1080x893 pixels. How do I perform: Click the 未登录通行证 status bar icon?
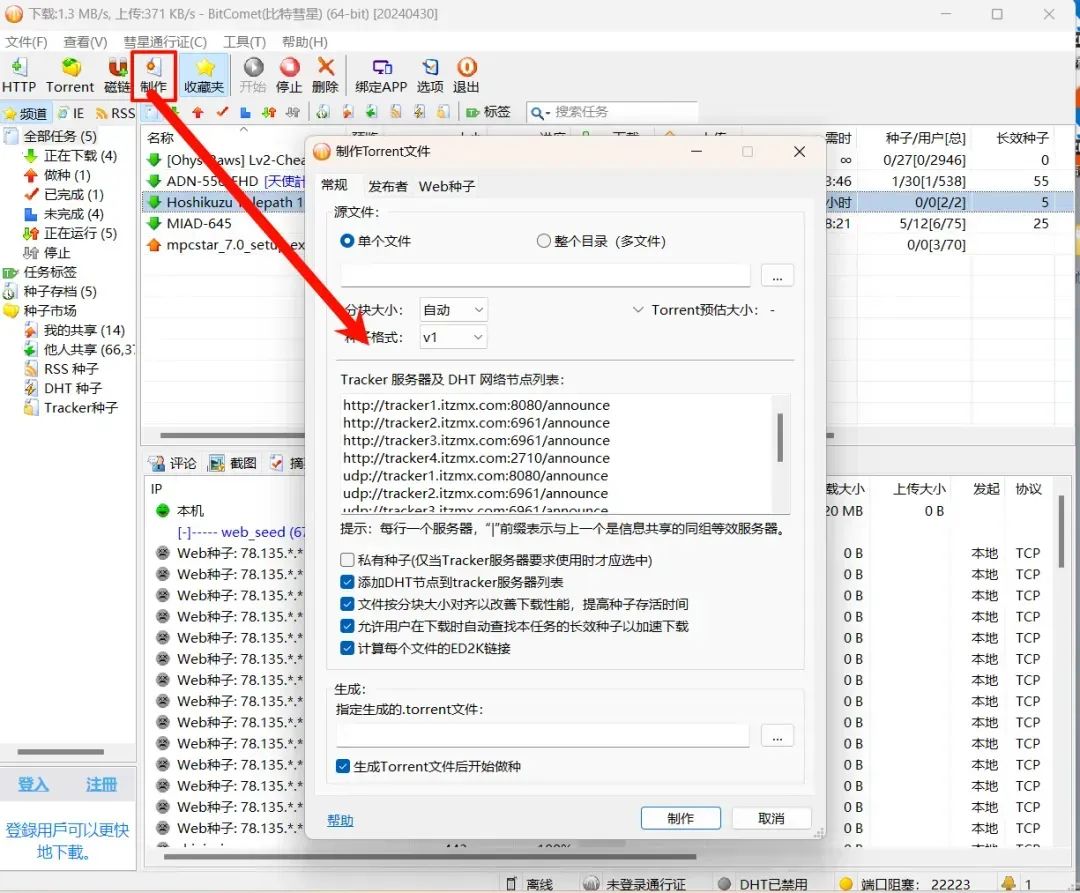[x=590, y=883]
